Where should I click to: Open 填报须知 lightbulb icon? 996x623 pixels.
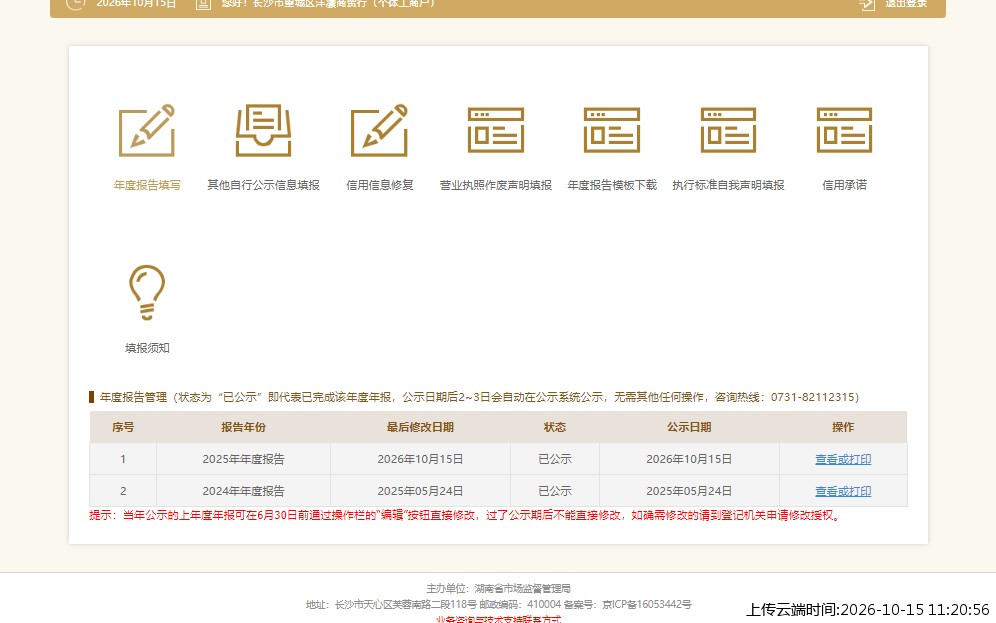(147, 292)
